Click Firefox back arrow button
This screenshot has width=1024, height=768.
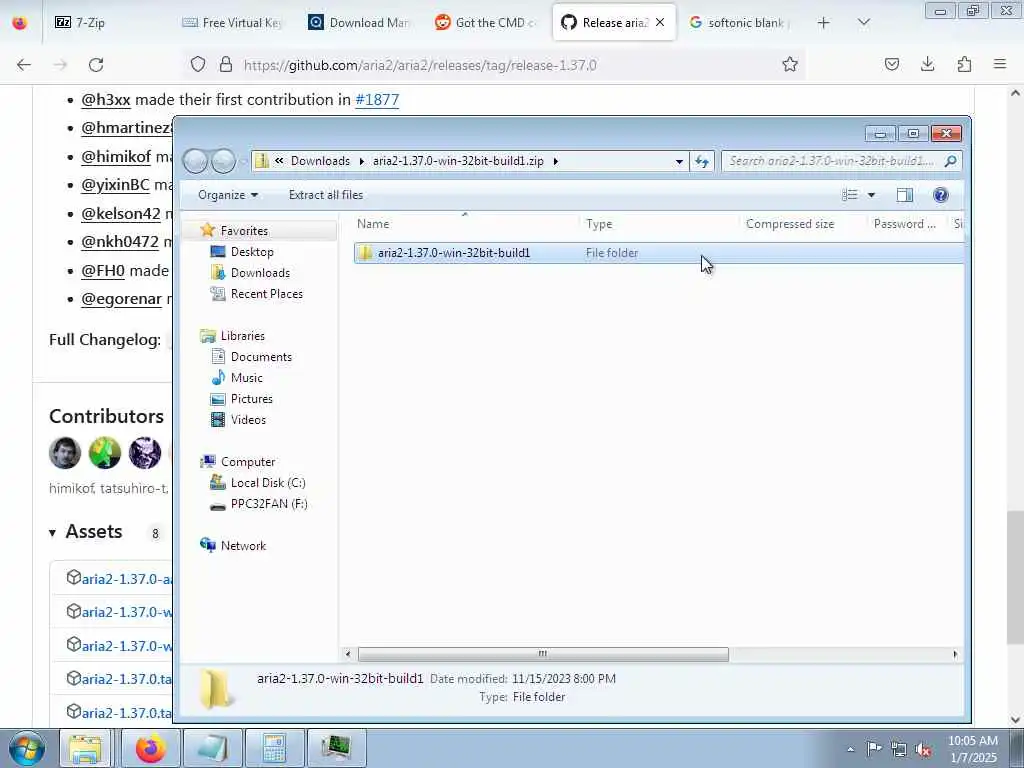point(24,65)
